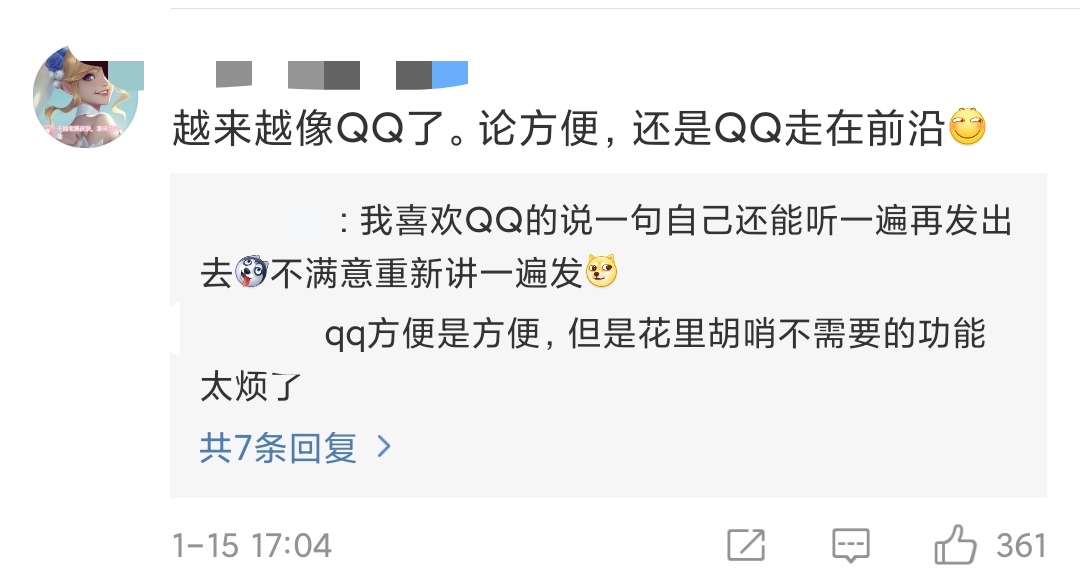
Task: Tap the 太烦了 line of reply
Action: pyautogui.click(x=251, y=386)
